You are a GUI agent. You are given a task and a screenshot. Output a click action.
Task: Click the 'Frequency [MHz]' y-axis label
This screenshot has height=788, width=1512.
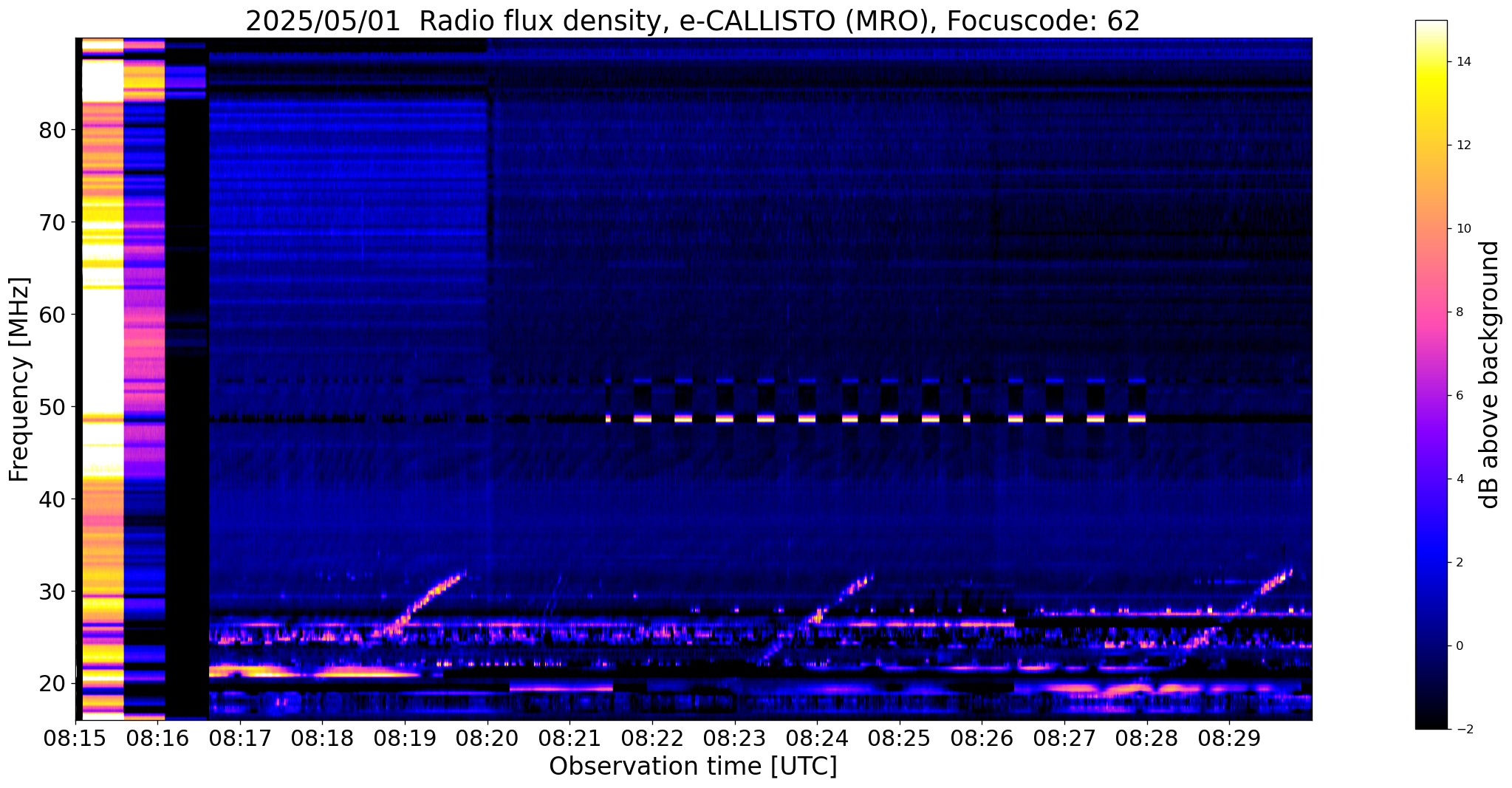[x=20, y=379]
